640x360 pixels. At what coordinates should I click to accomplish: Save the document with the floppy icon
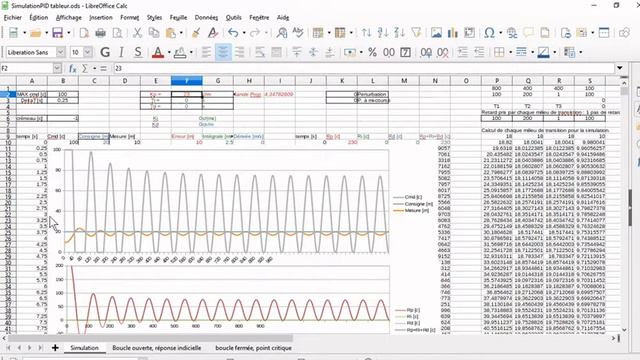point(58,33)
